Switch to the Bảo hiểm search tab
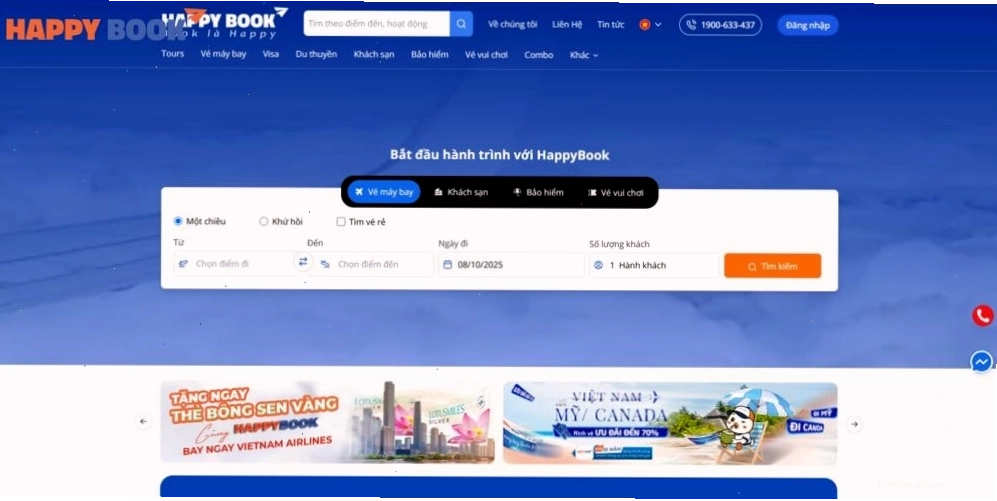This screenshot has width=997, height=501. (539, 192)
